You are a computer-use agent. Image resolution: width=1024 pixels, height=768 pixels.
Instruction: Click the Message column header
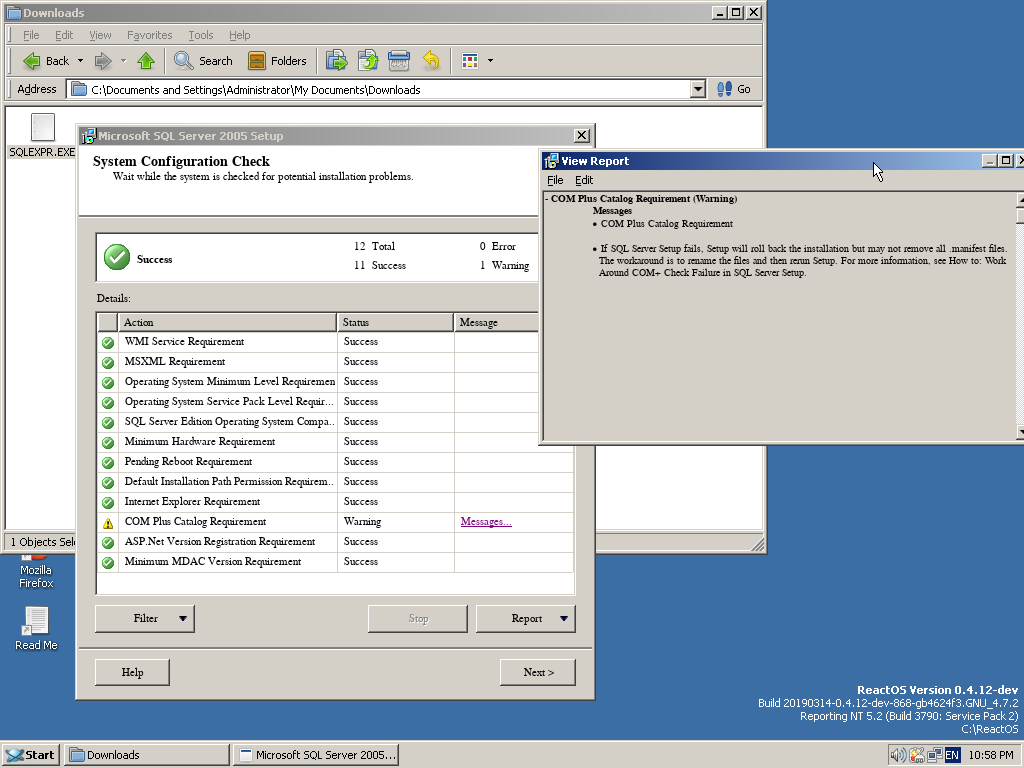click(x=496, y=323)
